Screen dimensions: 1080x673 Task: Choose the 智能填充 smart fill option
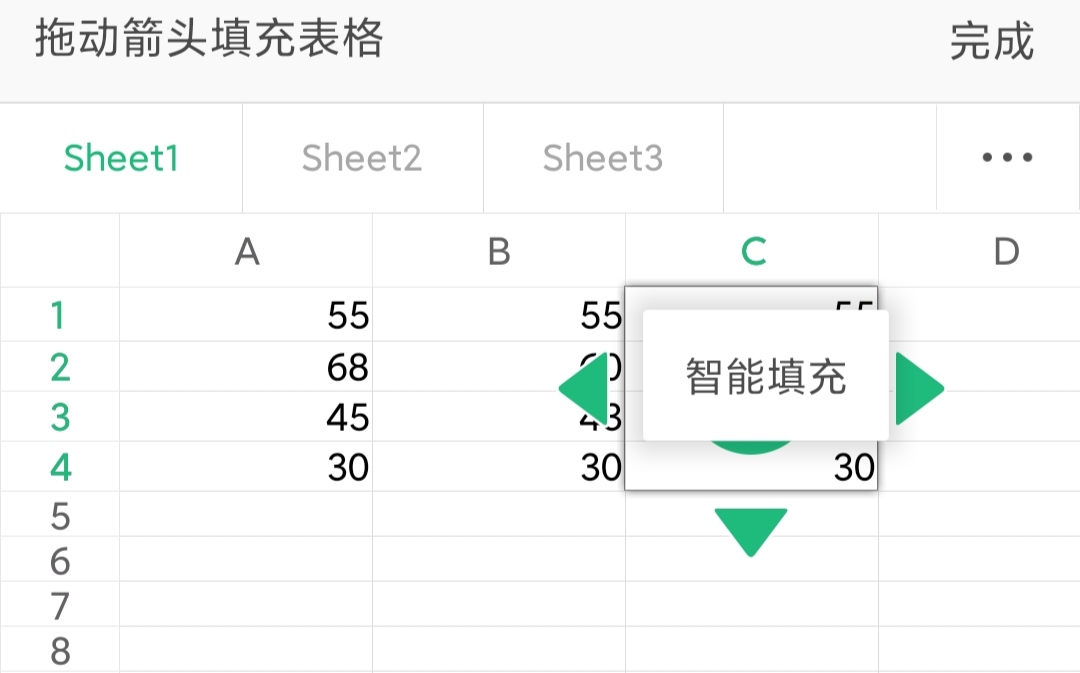tap(766, 376)
